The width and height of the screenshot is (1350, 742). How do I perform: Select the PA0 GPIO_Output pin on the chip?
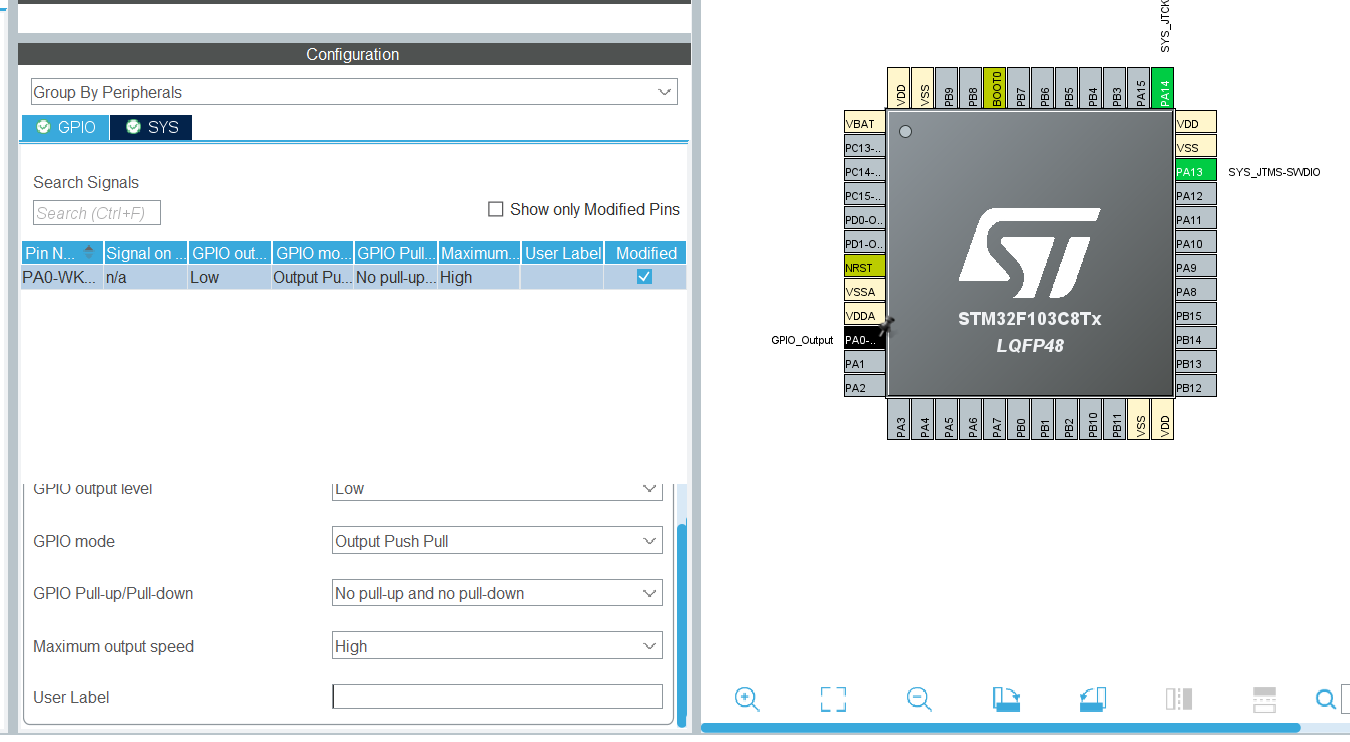point(865,340)
